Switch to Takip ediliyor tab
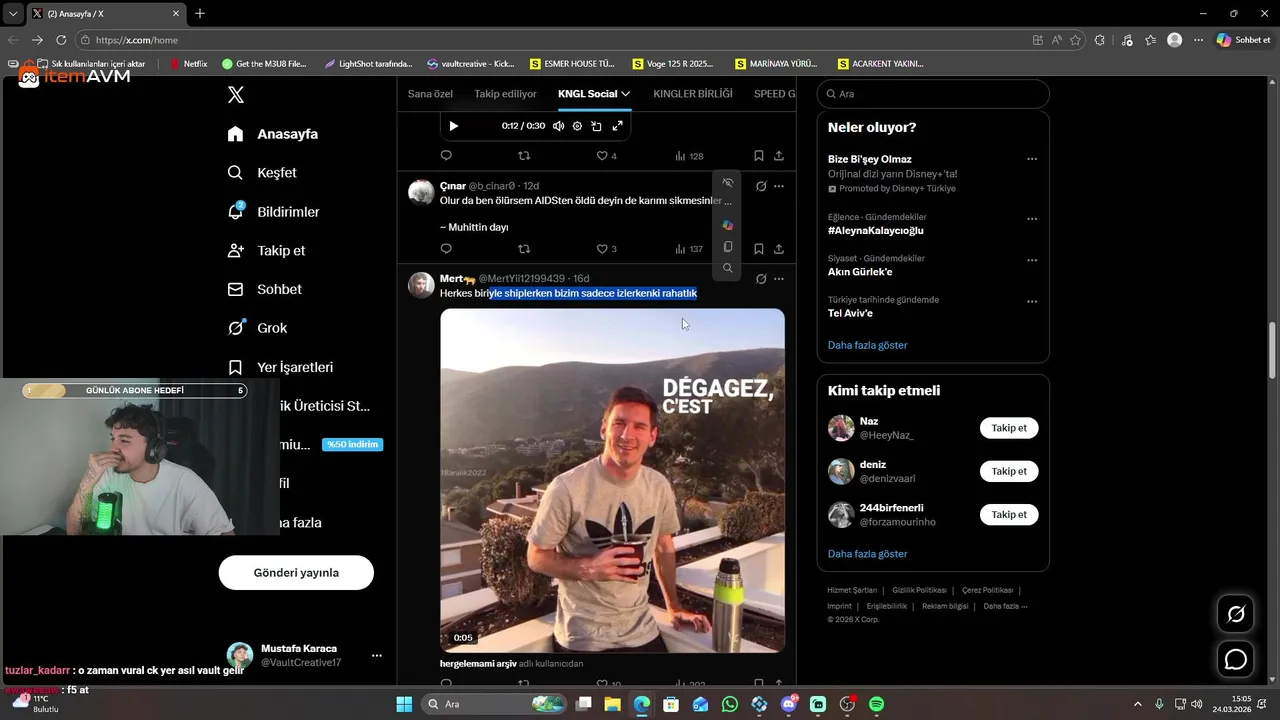This screenshot has width=1280, height=720. (x=505, y=94)
